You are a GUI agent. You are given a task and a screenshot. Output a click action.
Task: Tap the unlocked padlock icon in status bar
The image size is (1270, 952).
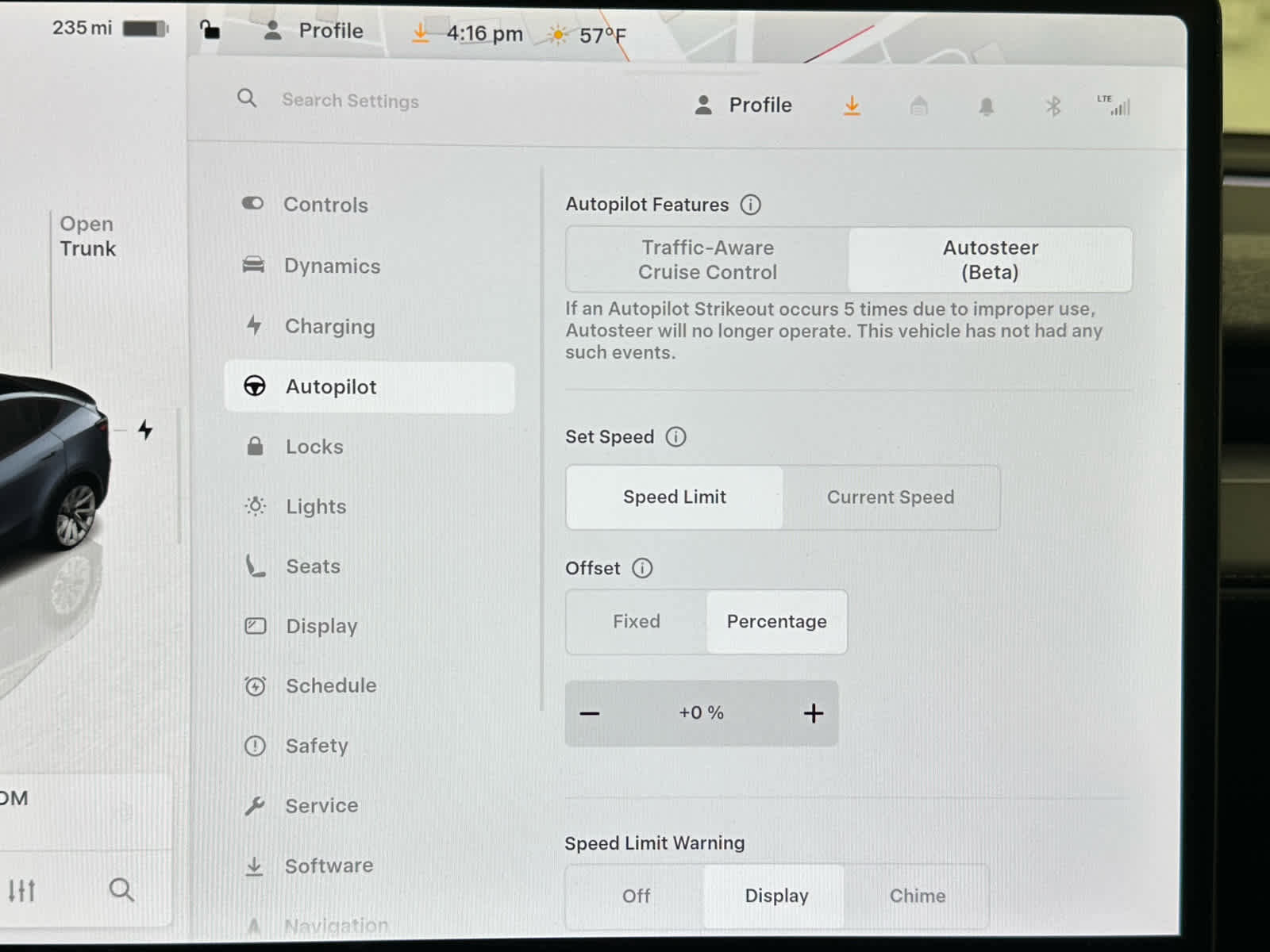(x=210, y=30)
